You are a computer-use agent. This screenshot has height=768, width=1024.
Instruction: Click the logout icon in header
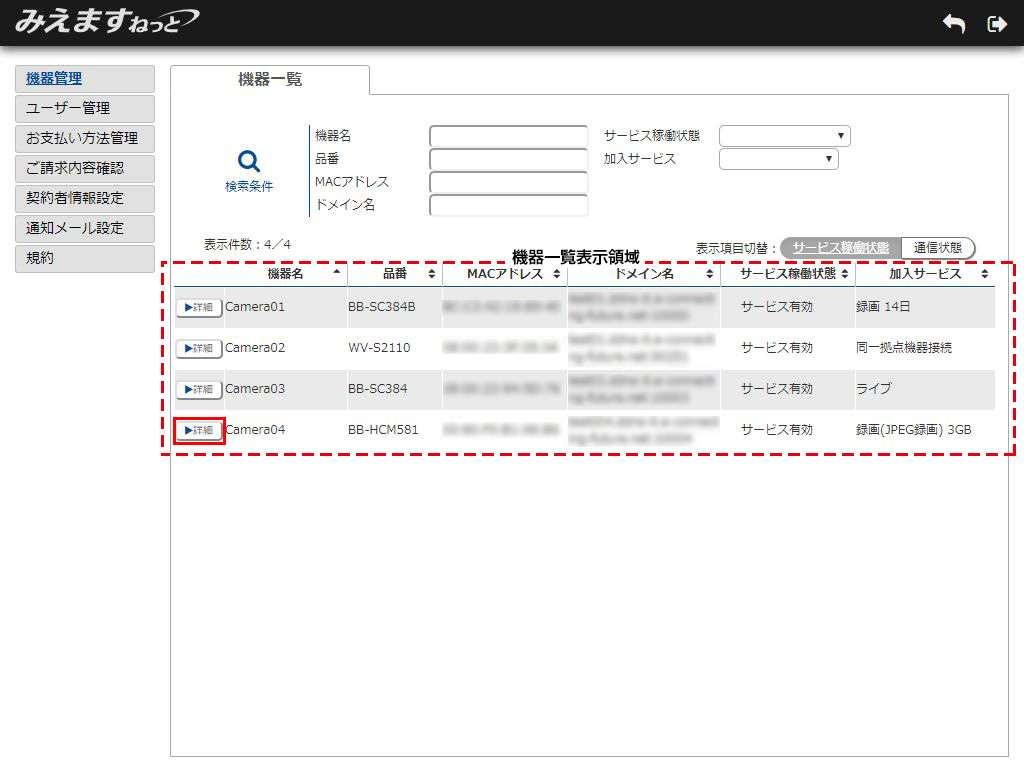(996, 24)
